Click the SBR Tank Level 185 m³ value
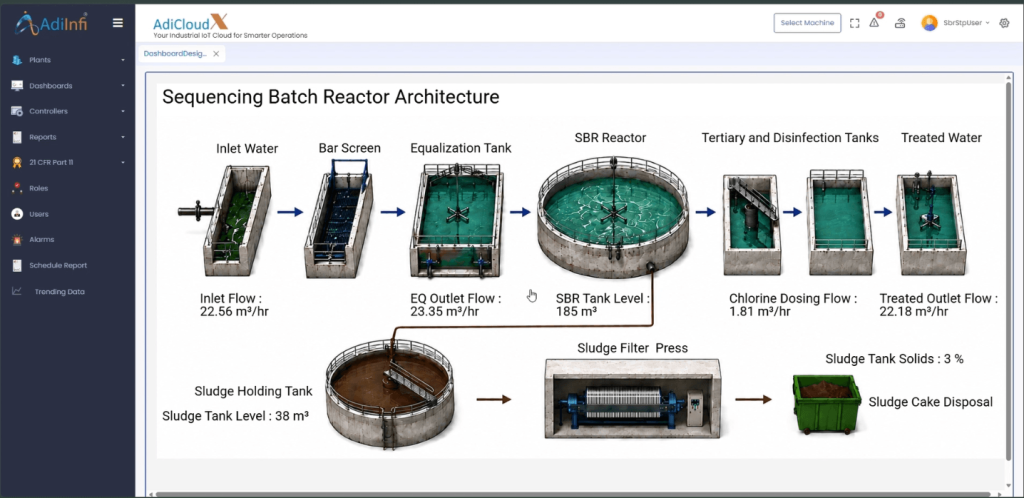Screen dimensions: 1024x498 click(577, 311)
